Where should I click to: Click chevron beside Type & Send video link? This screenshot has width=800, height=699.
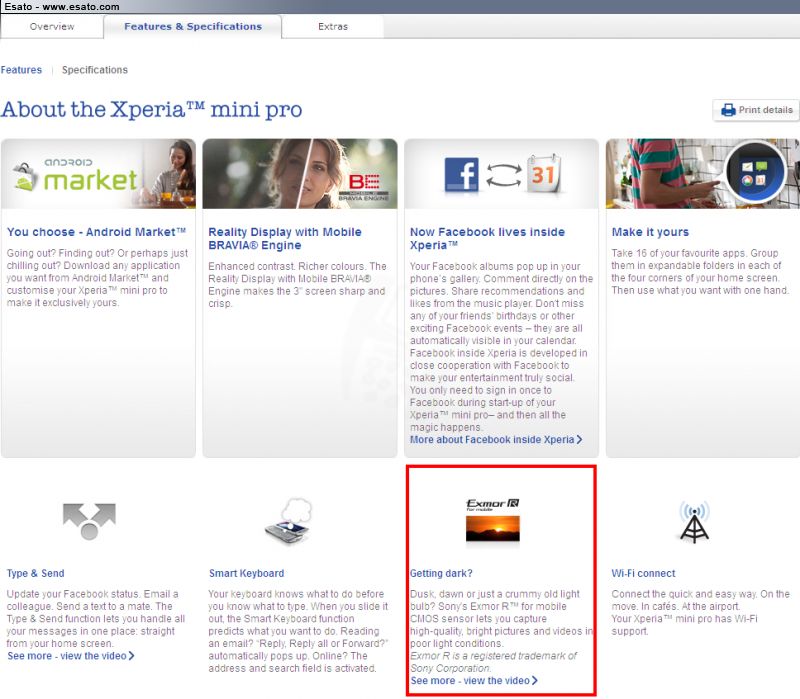(131, 656)
